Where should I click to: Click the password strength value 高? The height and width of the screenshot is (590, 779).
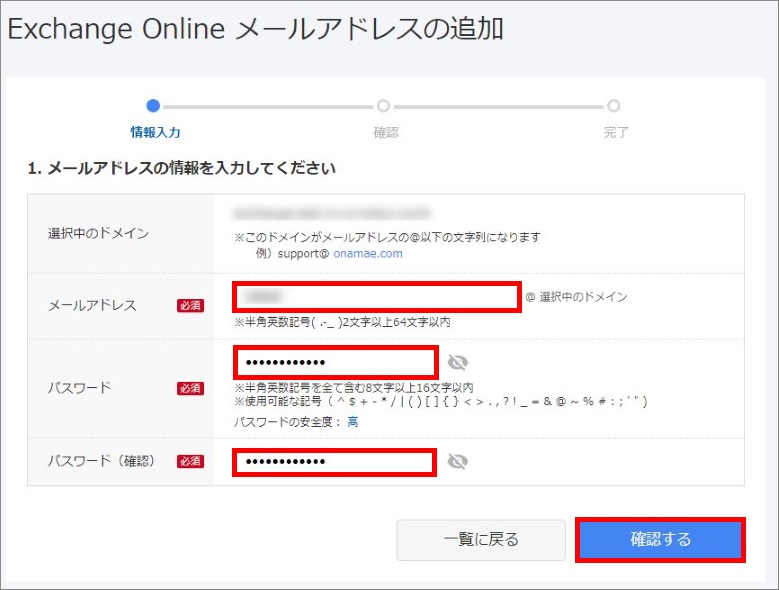(353, 422)
